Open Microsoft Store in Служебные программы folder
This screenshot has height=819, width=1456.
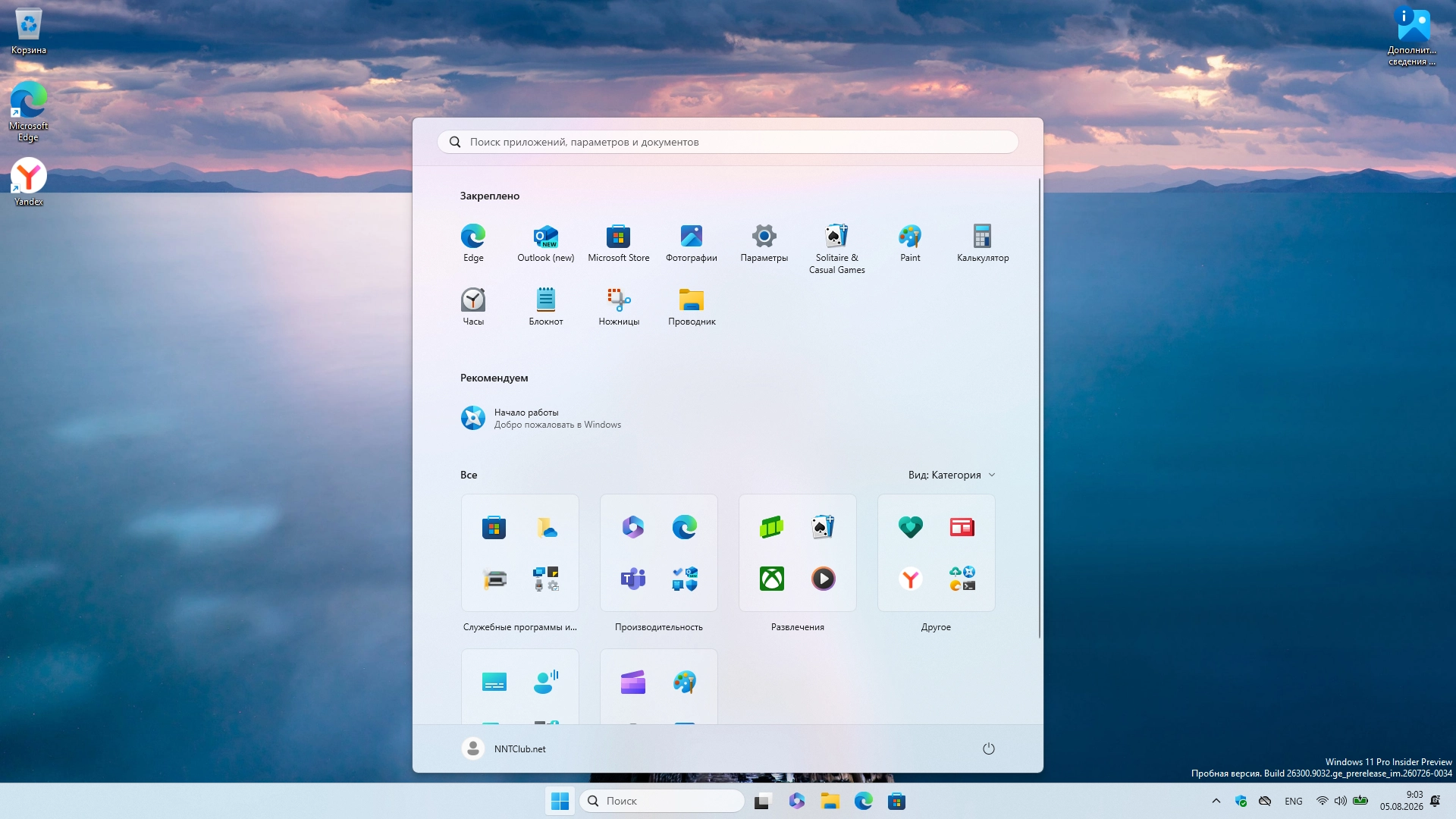point(494,527)
